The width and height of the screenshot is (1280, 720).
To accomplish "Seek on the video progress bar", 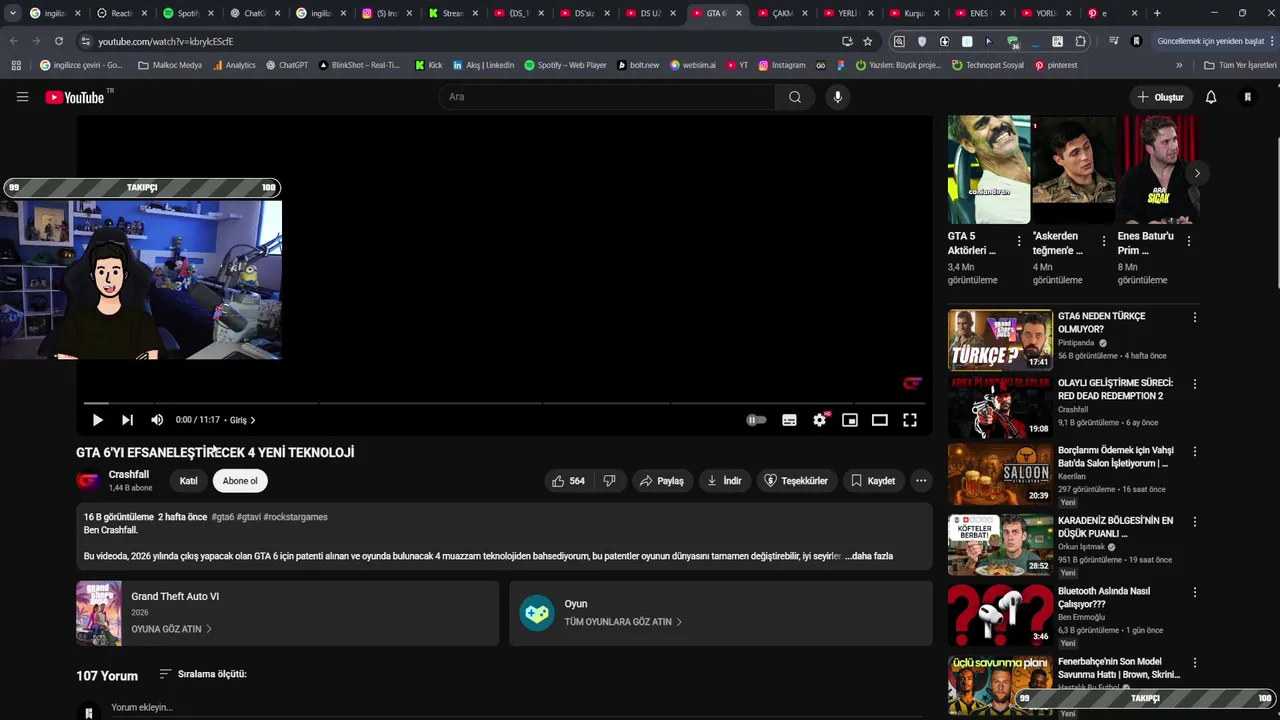I will pos(504,403).
